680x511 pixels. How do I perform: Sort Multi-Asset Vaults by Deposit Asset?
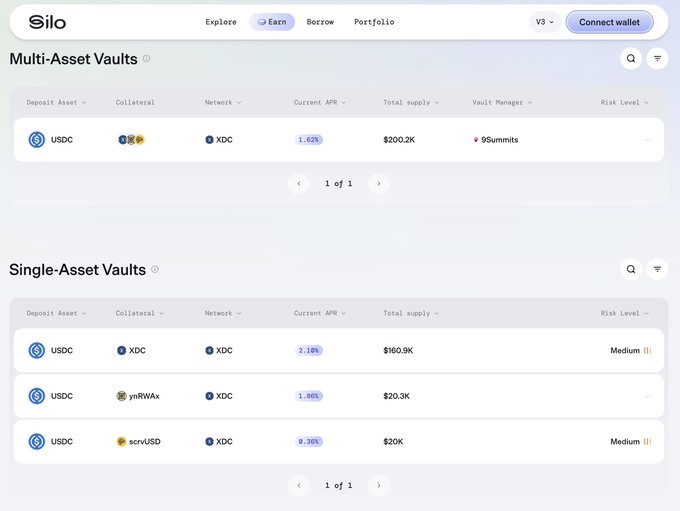pyautogui.click(x=56, y=102)
